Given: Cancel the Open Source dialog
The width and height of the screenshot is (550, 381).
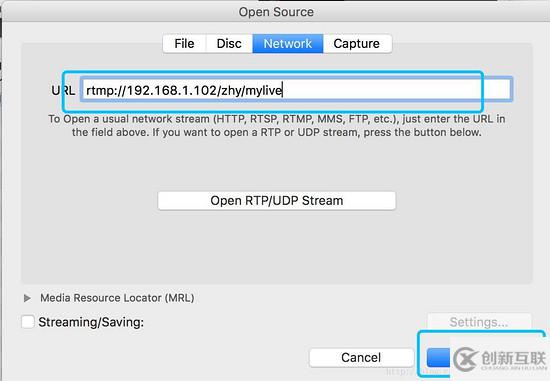Looking at the screenshot, I should pos(361,357).
